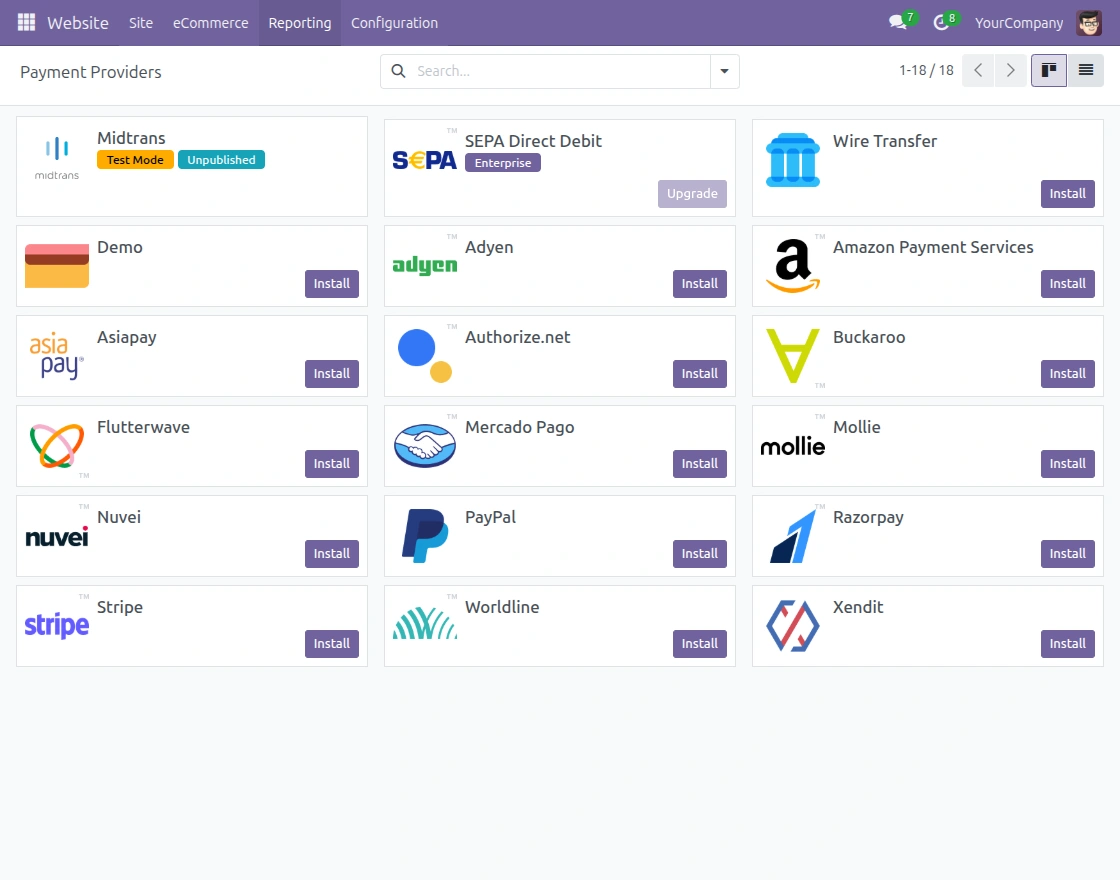Image resolution: width=1120 pixels, height=880 pixels.
Task: Go to next page arrow
Action: coord(1011,70)
